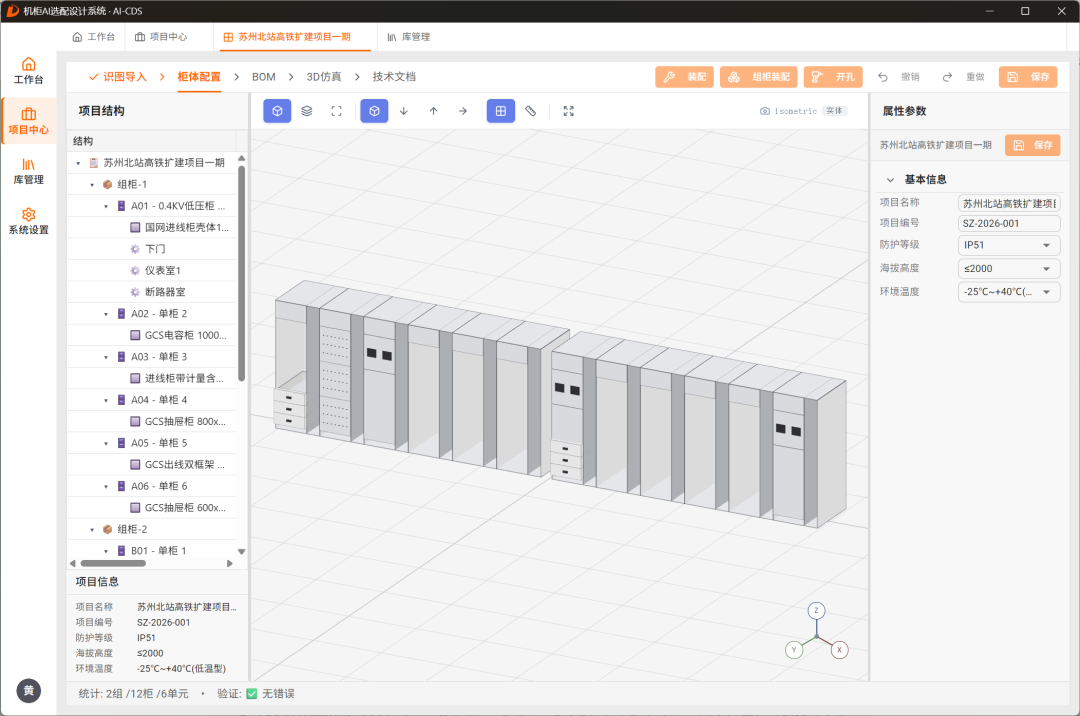1080x716 pixels.
Task: Select the 断路器室 tree item
Action: tap(165, 292)
